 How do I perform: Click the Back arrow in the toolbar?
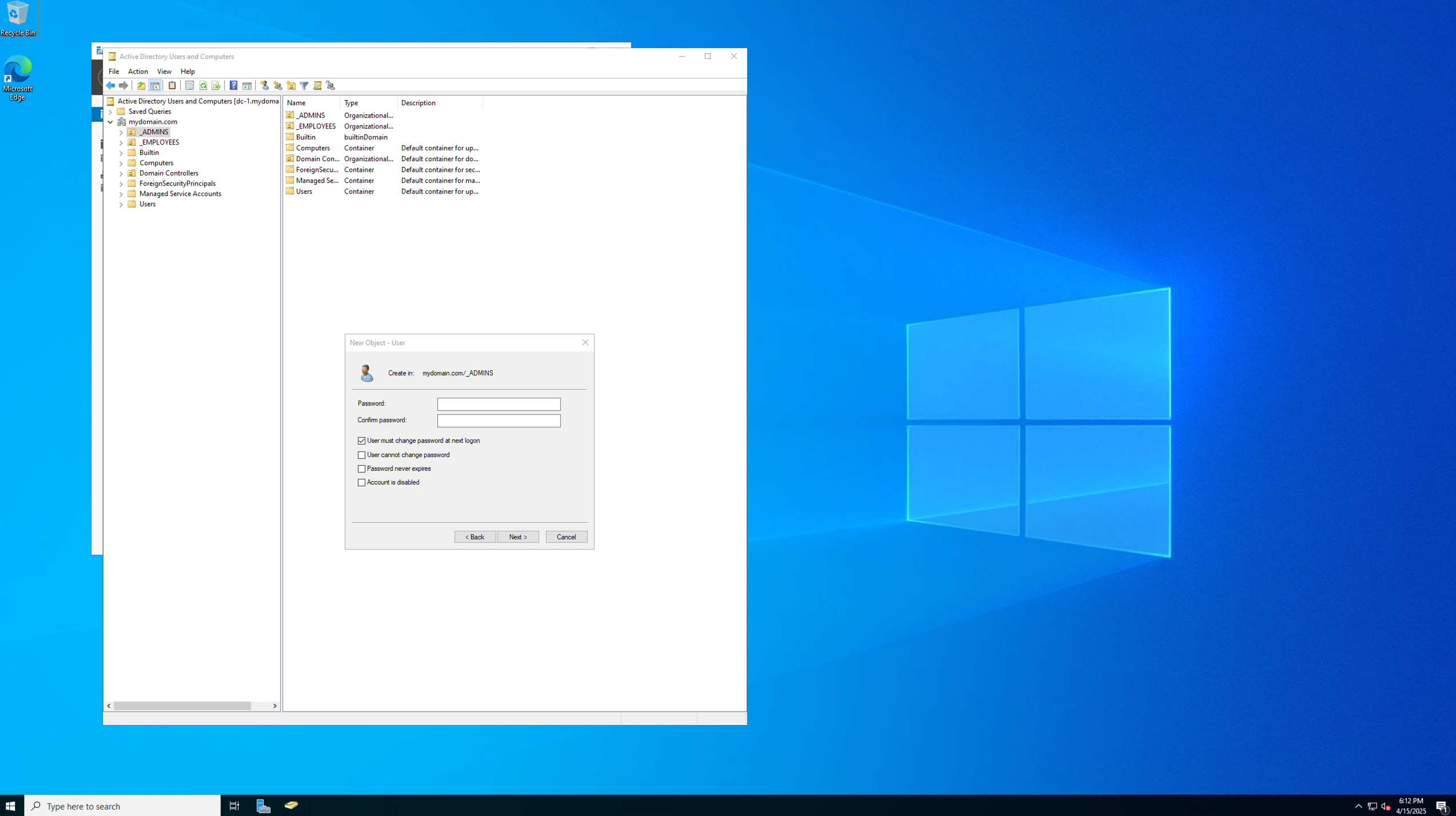click(x=110, y=86)
